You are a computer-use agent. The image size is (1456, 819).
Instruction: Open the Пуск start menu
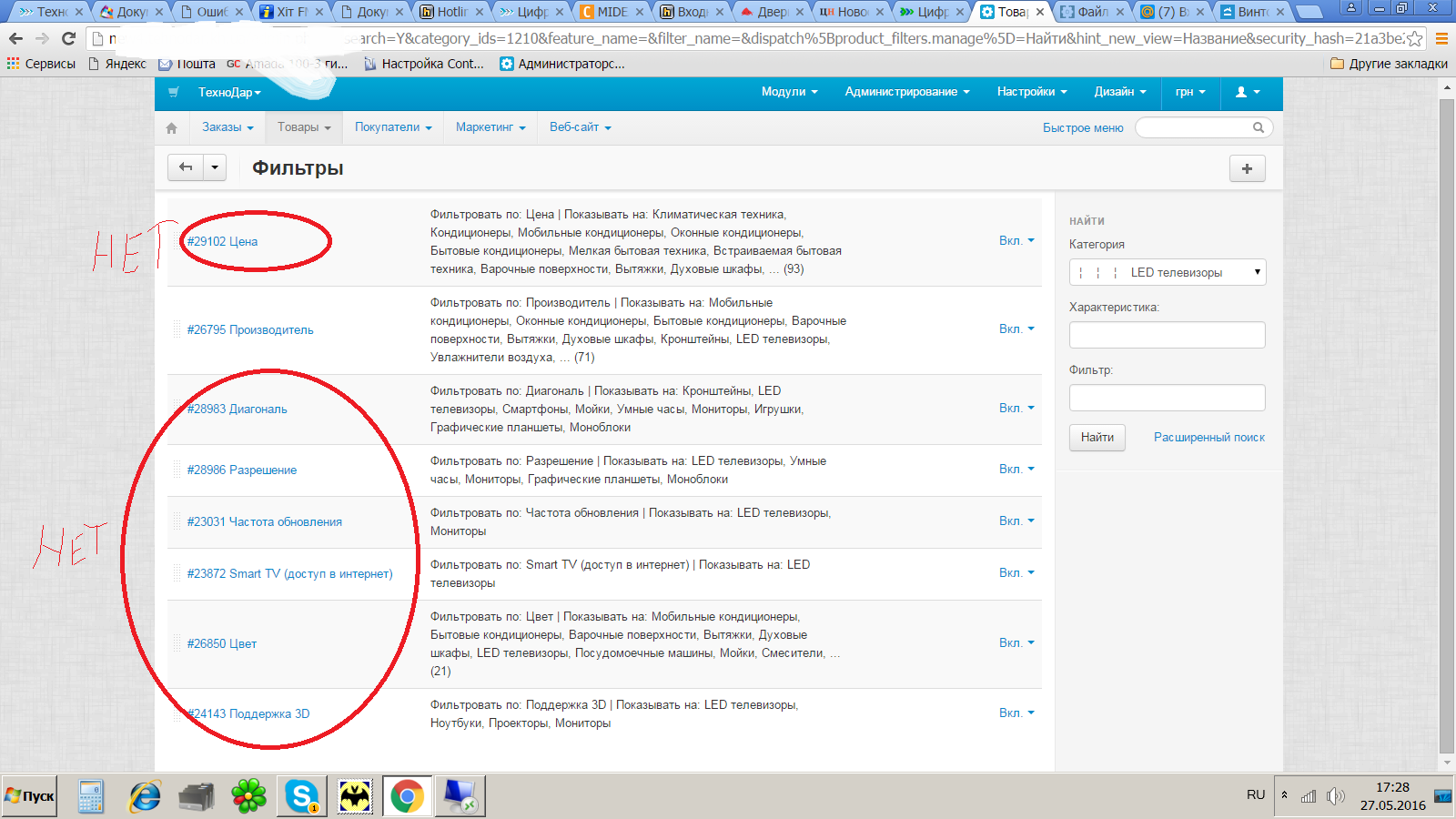pyautogui.click(x=29, y=796)
